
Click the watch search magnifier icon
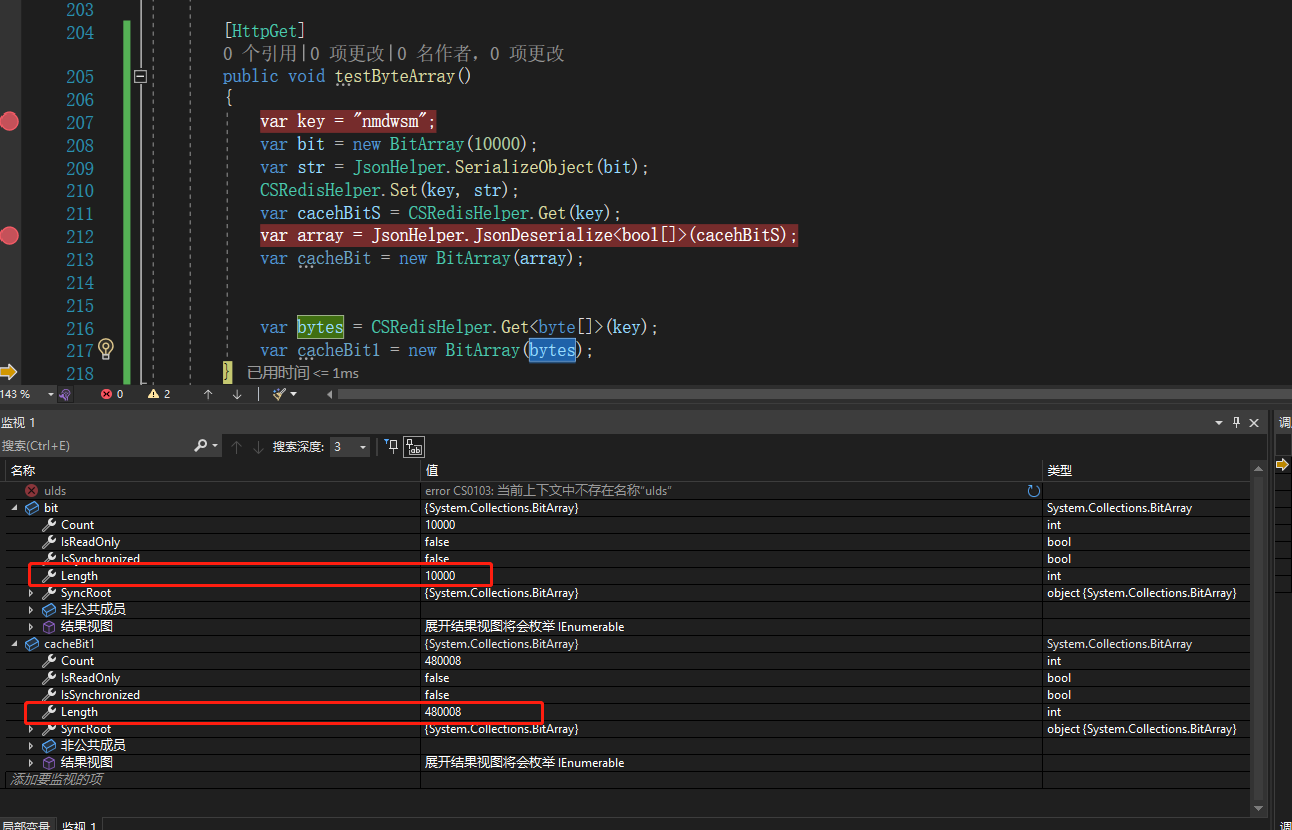pos(201,446)
